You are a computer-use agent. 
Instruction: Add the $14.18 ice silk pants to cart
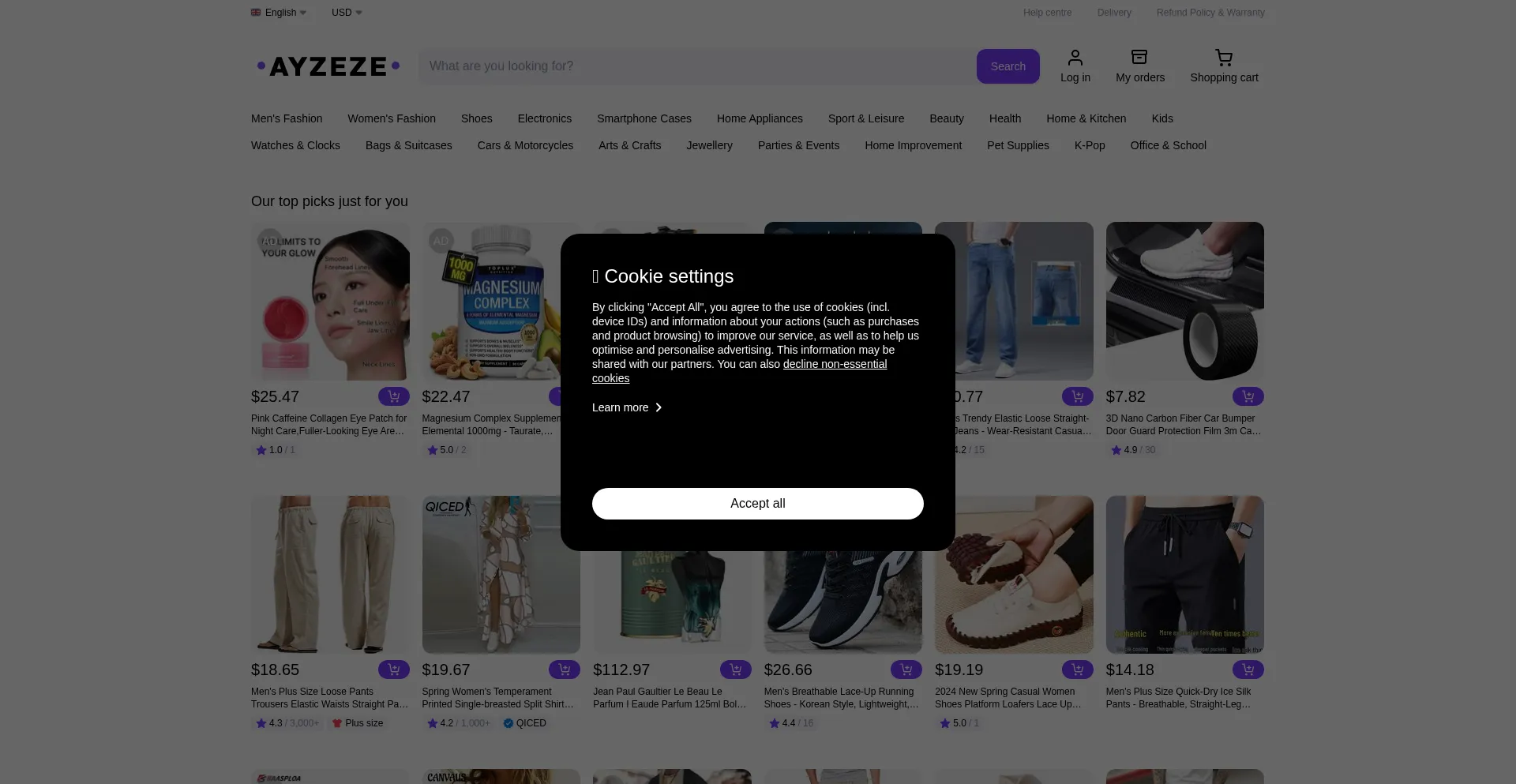pos(1248,670)
